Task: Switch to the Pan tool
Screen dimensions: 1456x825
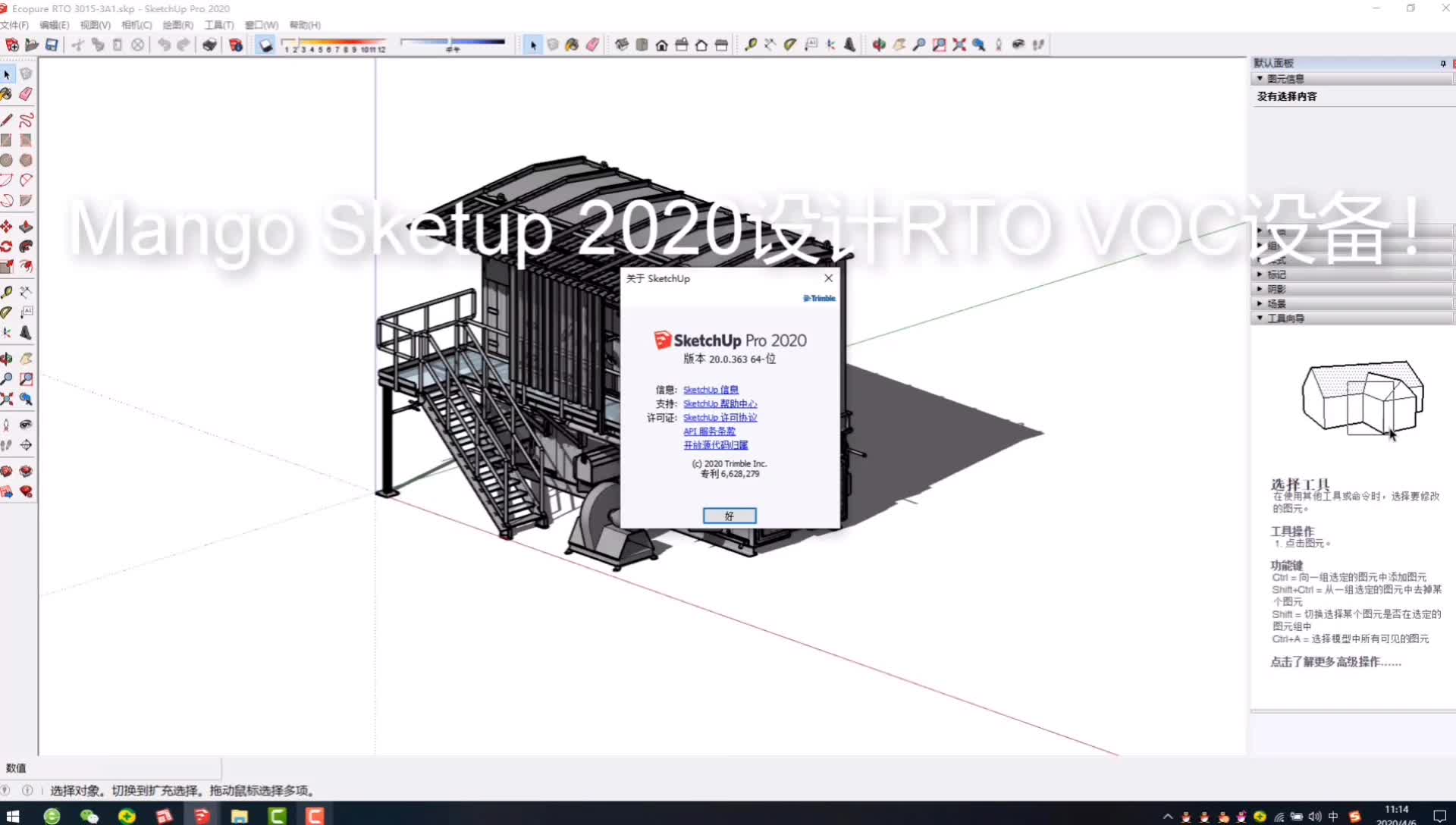Action: pos(25,359)
